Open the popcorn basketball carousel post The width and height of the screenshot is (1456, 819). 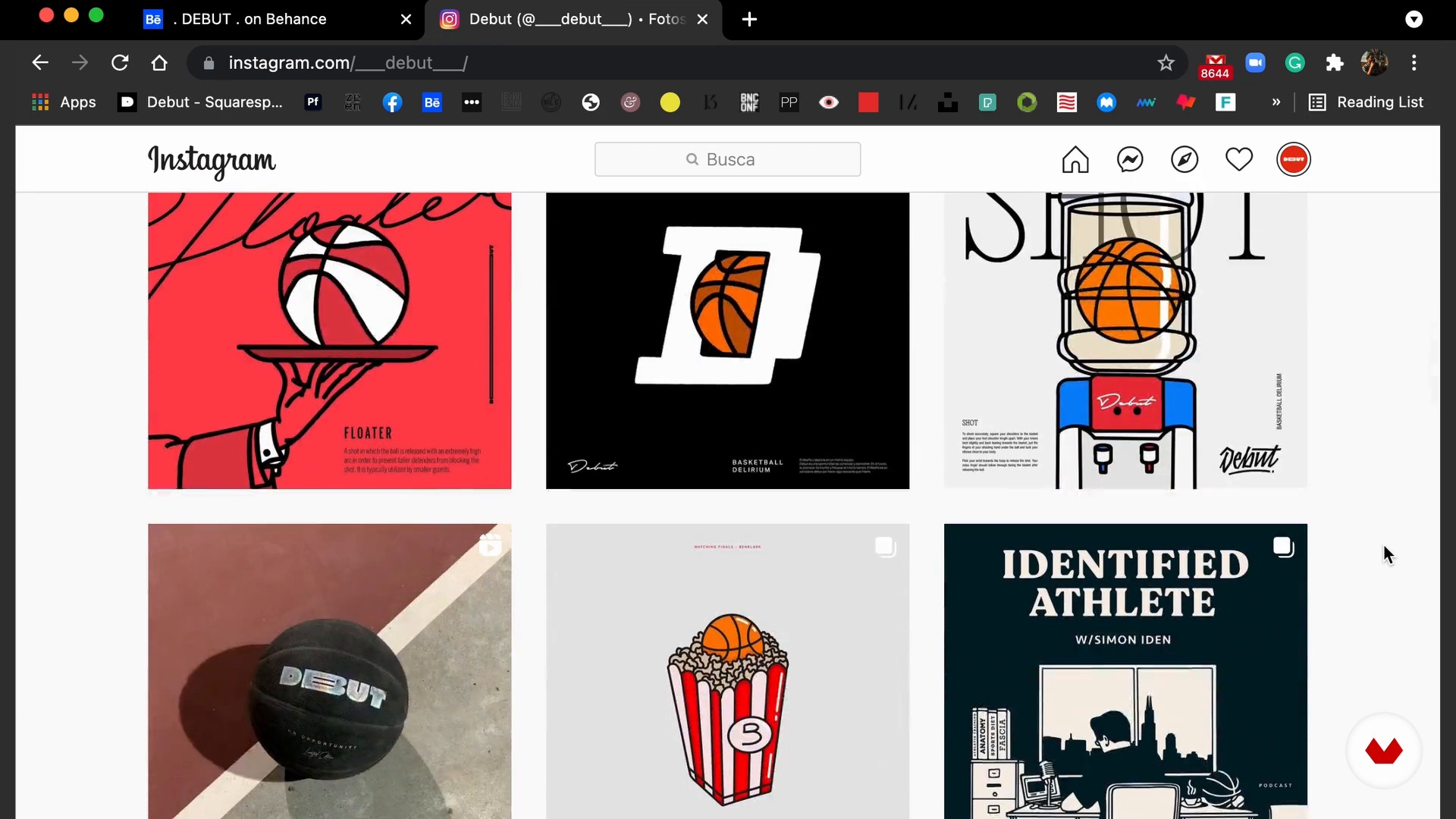(727, 671)
